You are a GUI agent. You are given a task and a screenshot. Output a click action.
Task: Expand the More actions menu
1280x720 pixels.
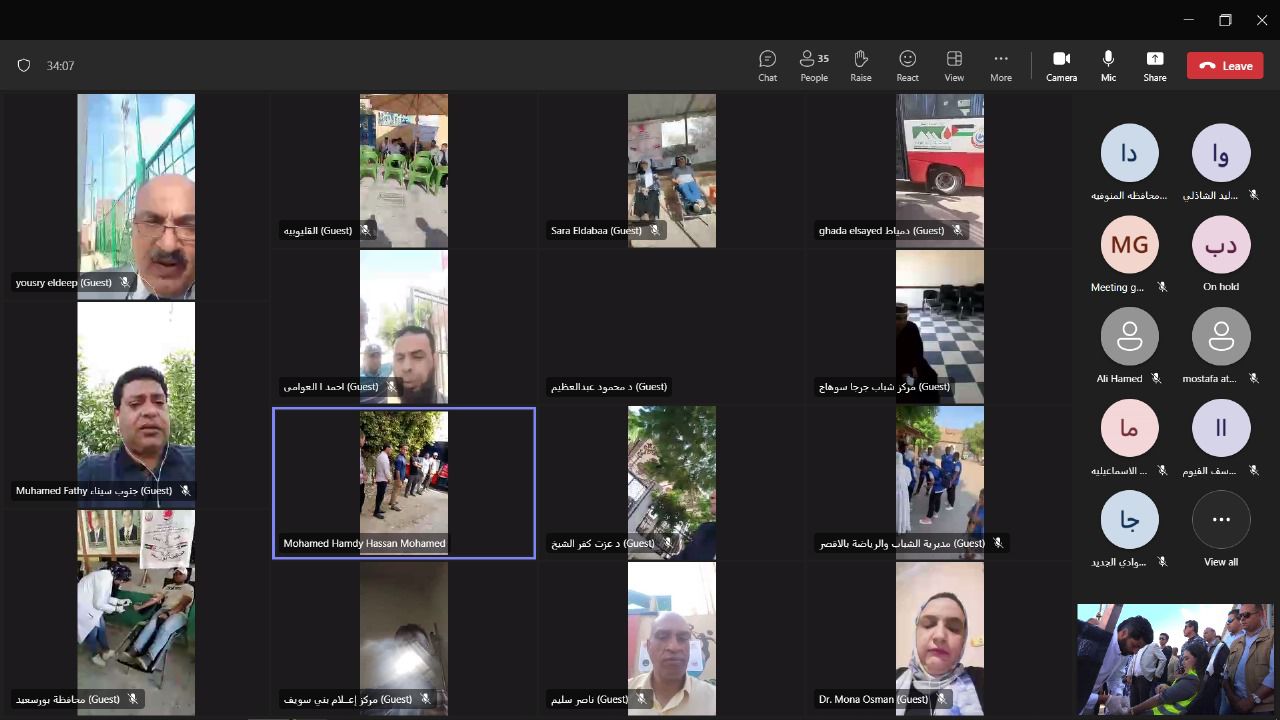tap(1000, 65)
